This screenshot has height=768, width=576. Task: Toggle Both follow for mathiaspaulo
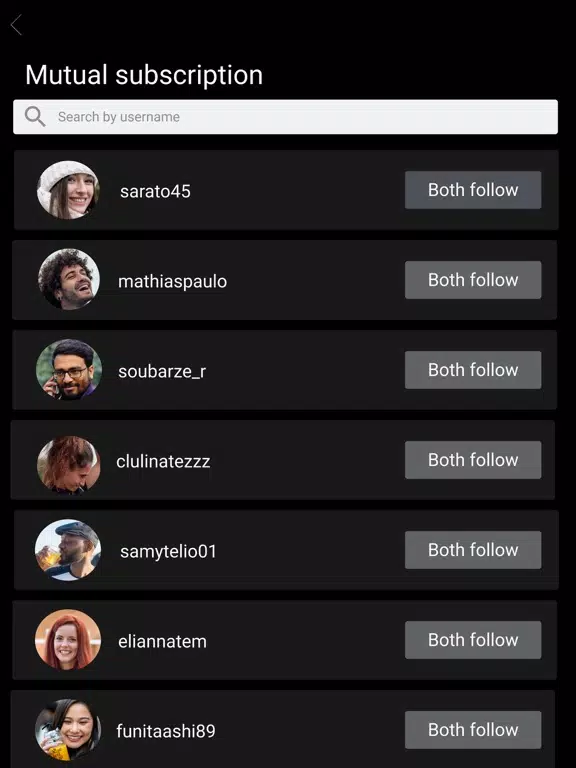coord(473,280)
